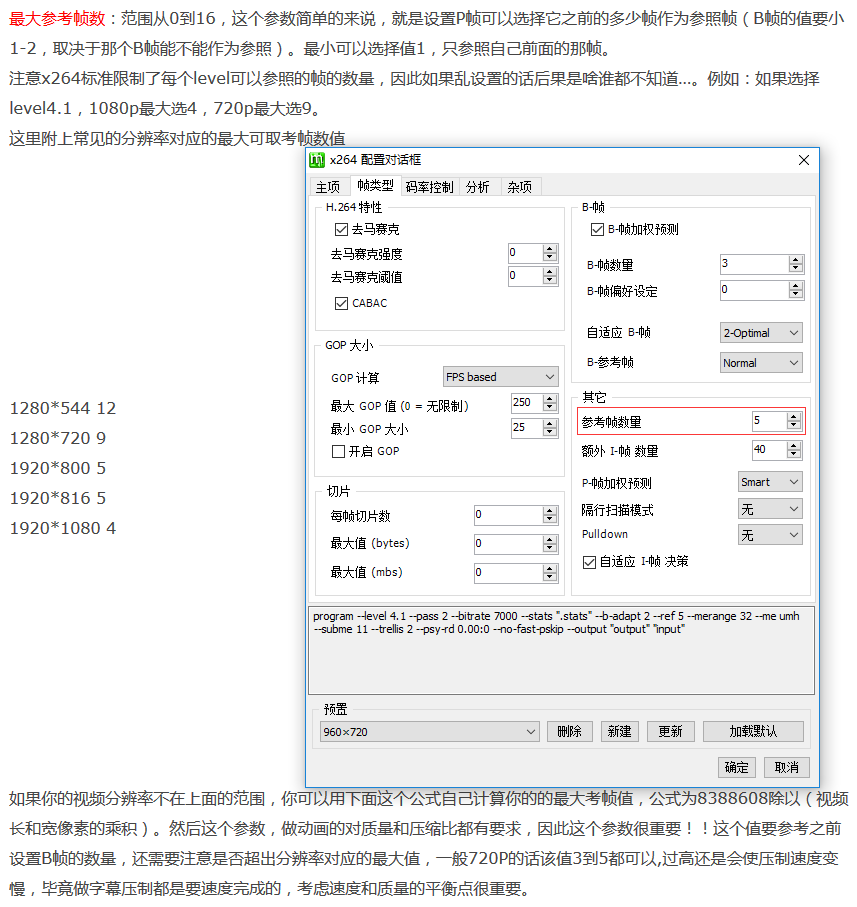Open the 预置 960×720 preset dropdown
This screenshot has width=857, height=907.
click(x=430, y=732)
